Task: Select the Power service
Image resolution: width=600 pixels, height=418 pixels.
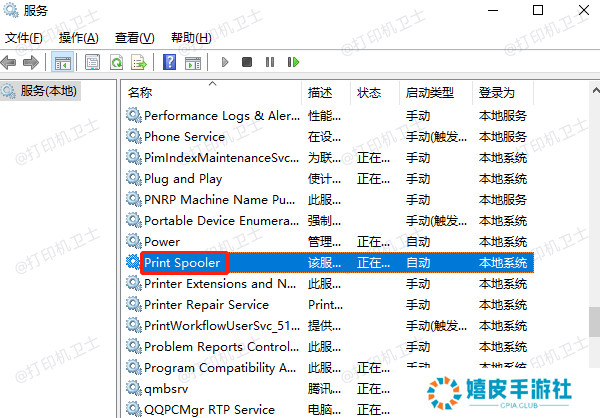Action: [x=329, y=242]
